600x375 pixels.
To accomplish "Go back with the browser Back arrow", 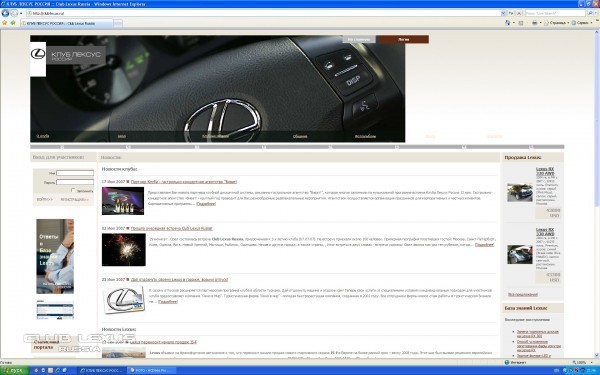I will [5, 13].
